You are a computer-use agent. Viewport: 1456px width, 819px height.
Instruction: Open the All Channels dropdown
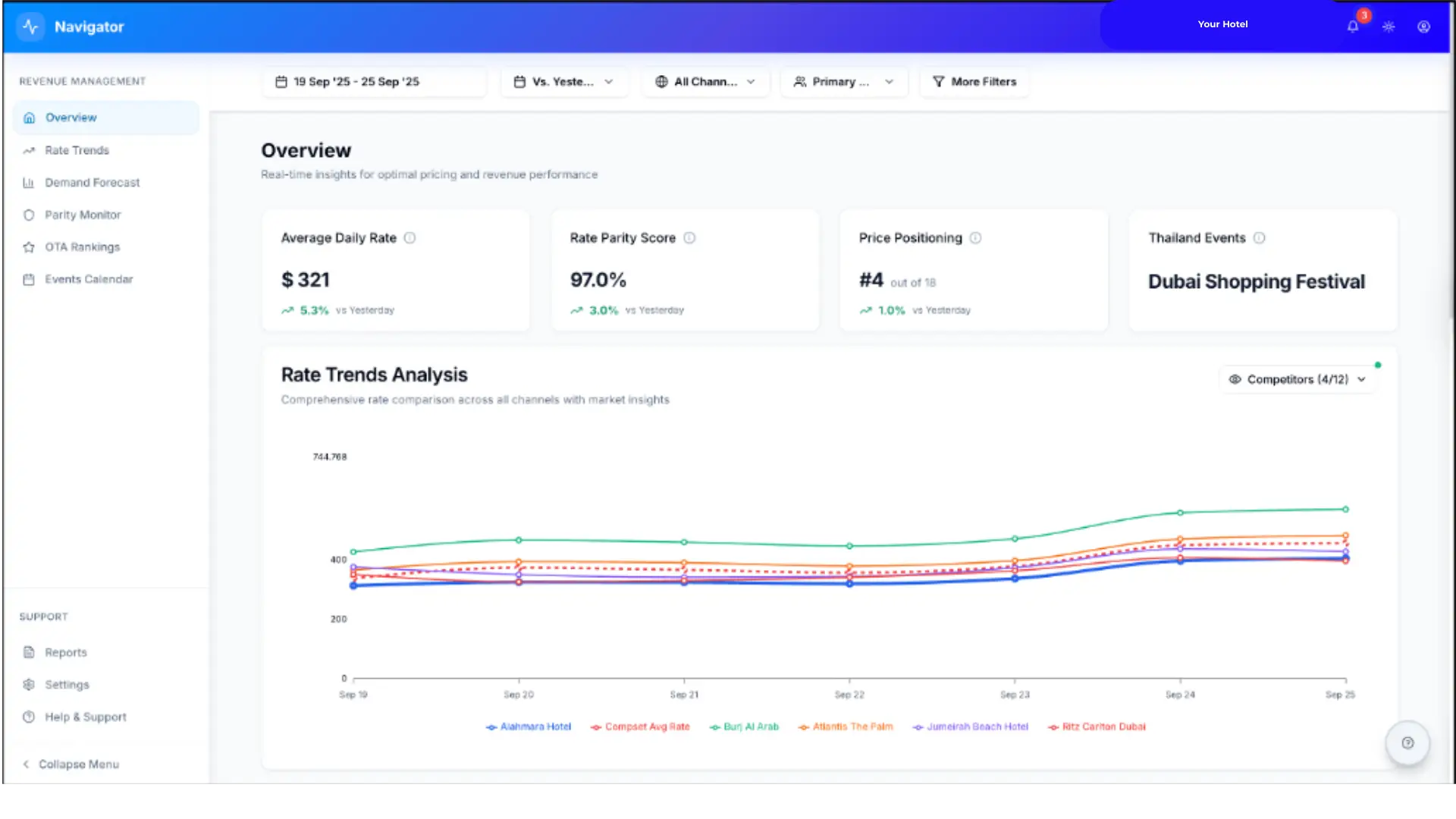coord(705,82)
